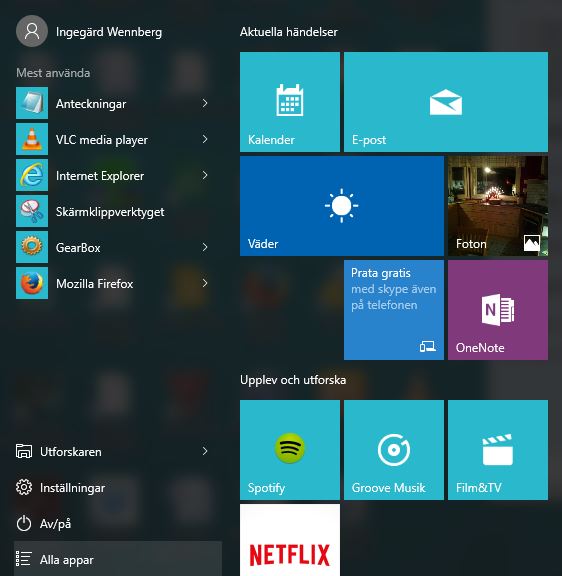Image resolution: width=562 pixels, height=576 pixels.
Task: Click the Anteckningar label
Action: 91,104
